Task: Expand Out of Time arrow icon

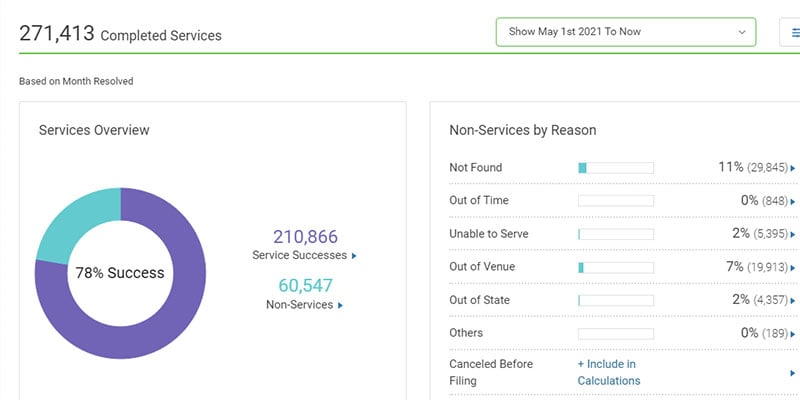Action: pos(793,202)
